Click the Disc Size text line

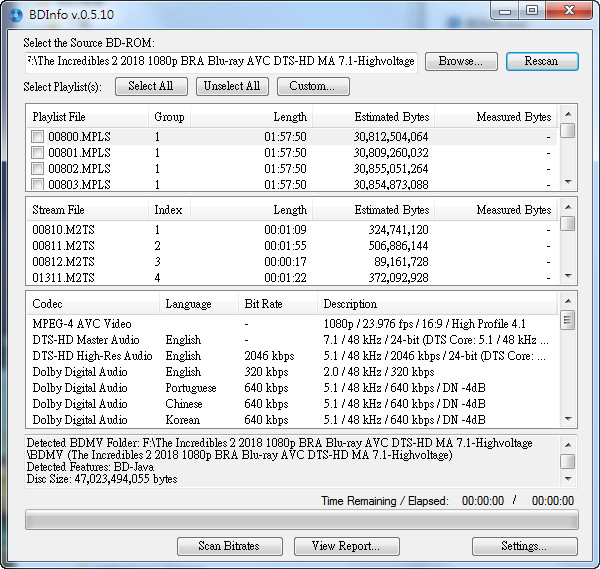pos(102,479)
